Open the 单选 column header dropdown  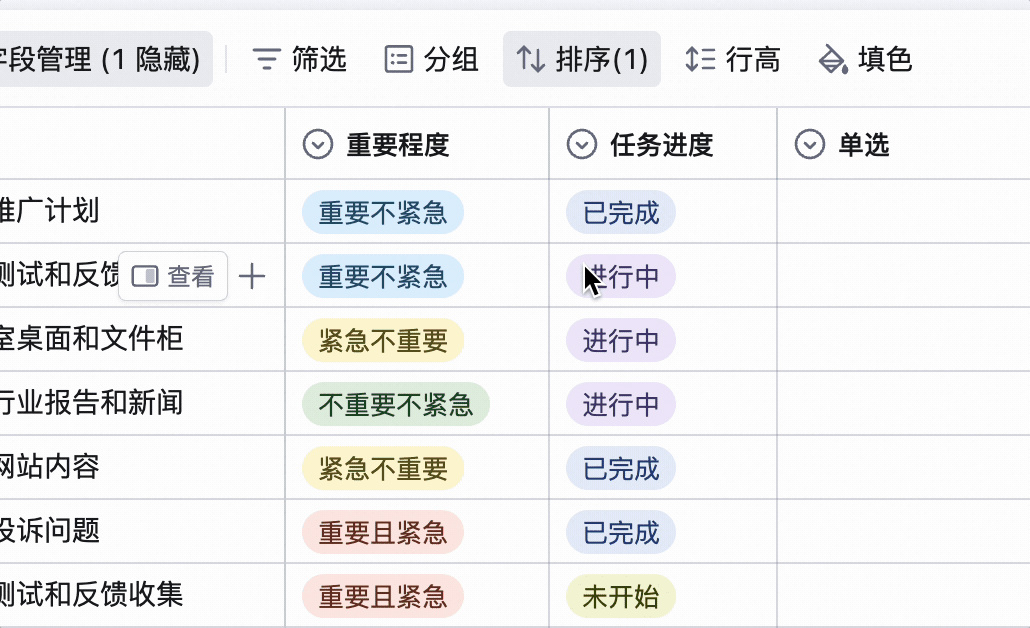click(x=809, y=145)
